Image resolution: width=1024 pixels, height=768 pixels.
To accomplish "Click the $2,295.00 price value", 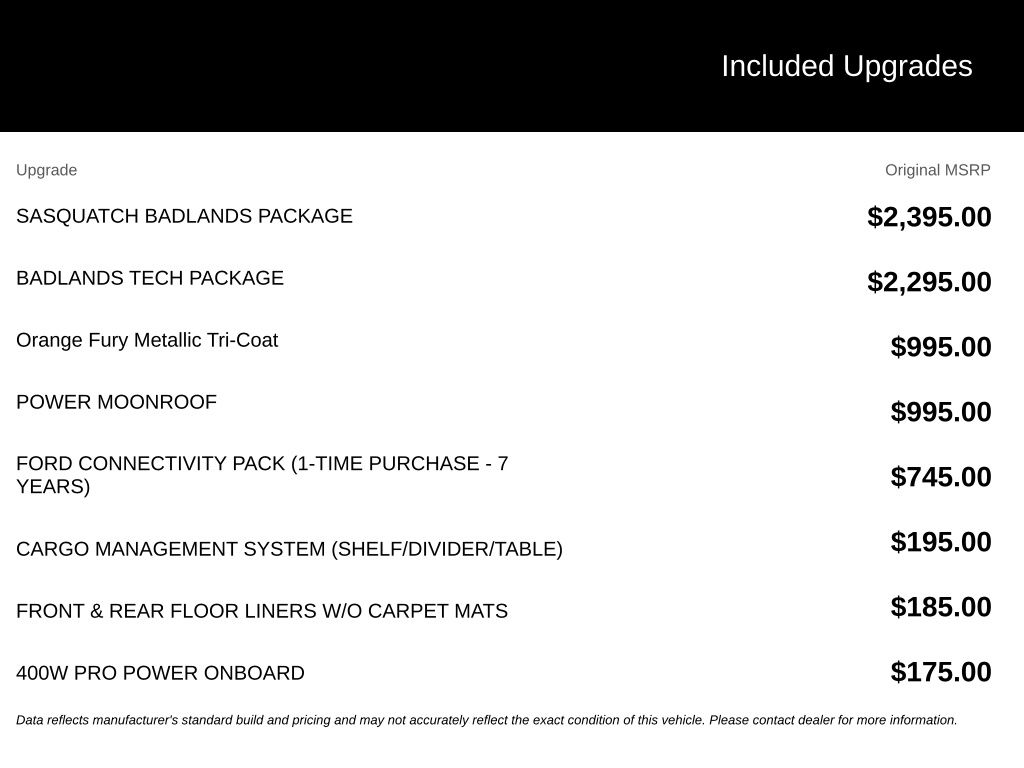I will click(x=929, y=282).
